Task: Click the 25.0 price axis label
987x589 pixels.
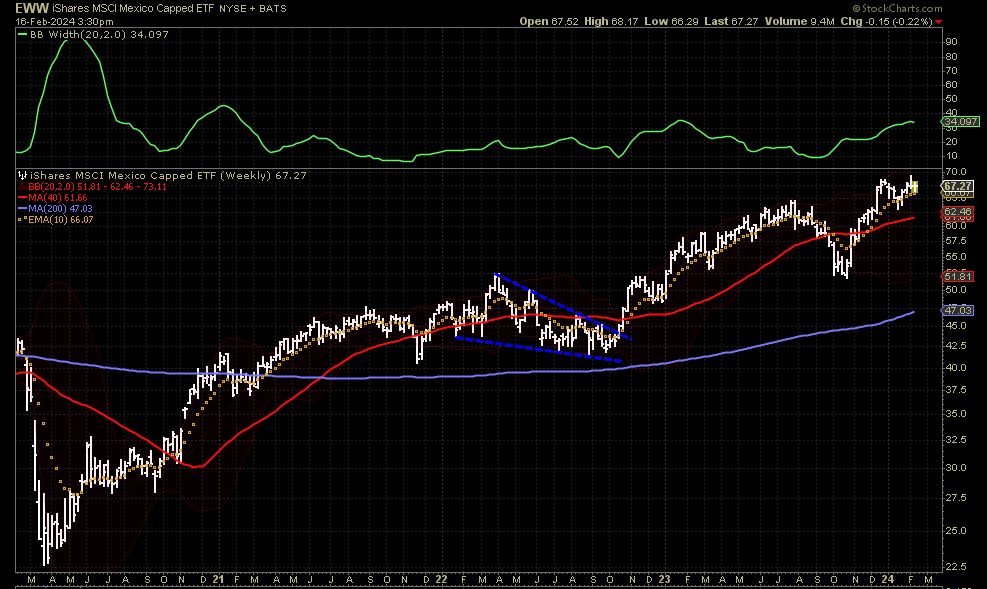Action: click(956, 530)
